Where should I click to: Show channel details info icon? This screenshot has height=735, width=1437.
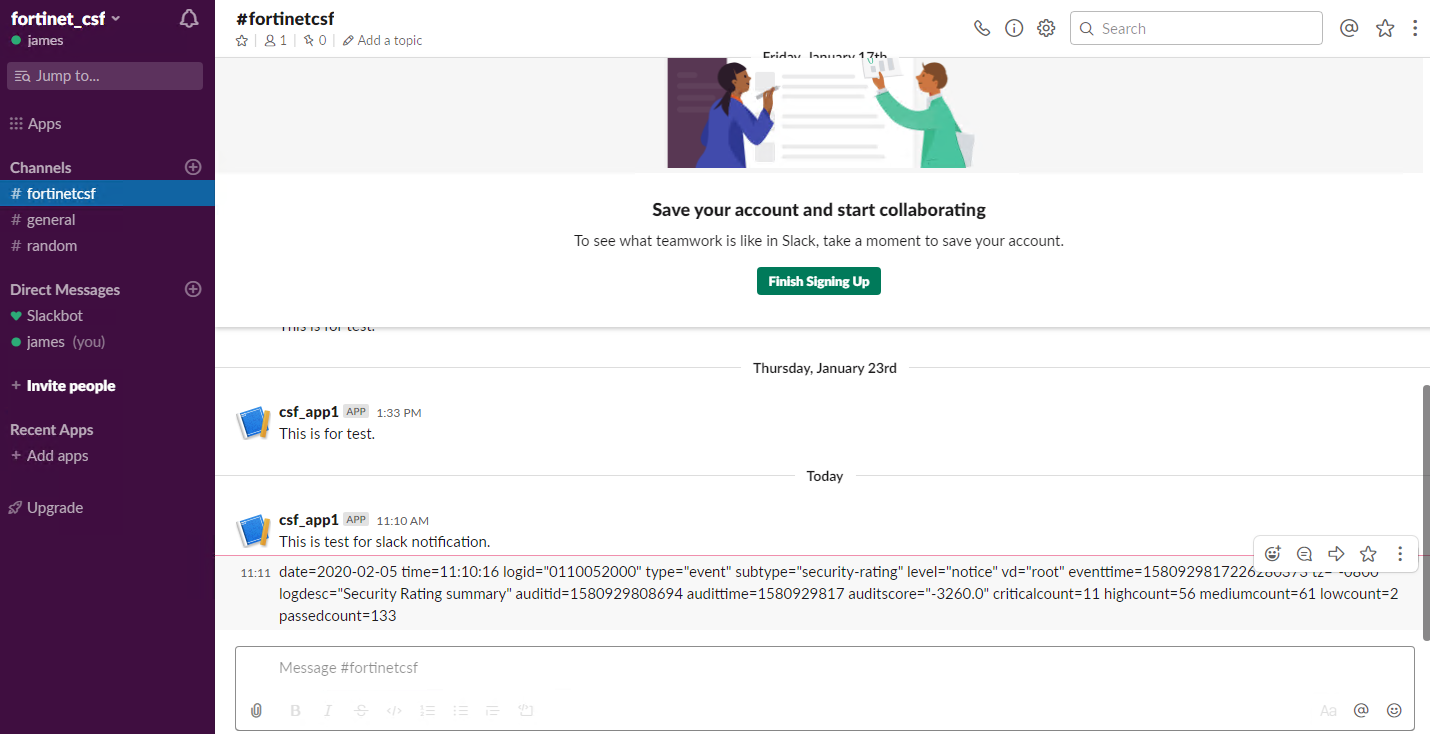[1014, 28]
